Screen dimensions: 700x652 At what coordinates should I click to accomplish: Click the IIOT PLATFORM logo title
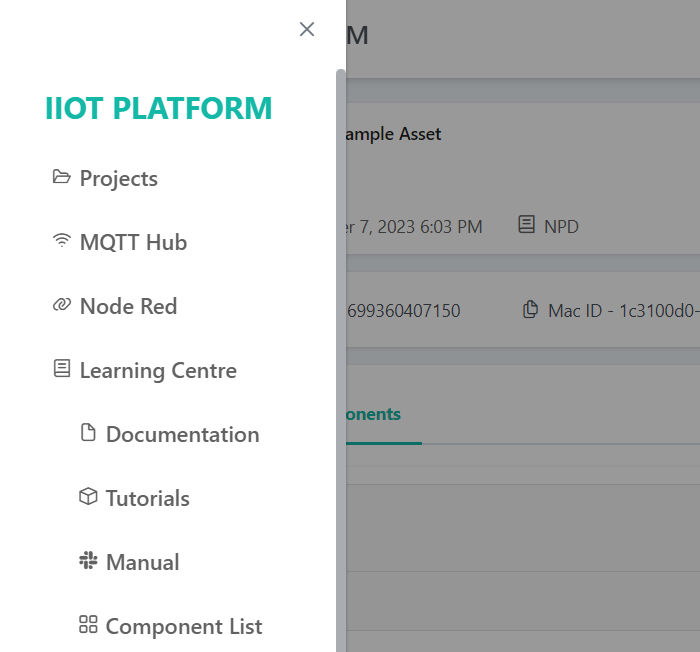[158, 109]
